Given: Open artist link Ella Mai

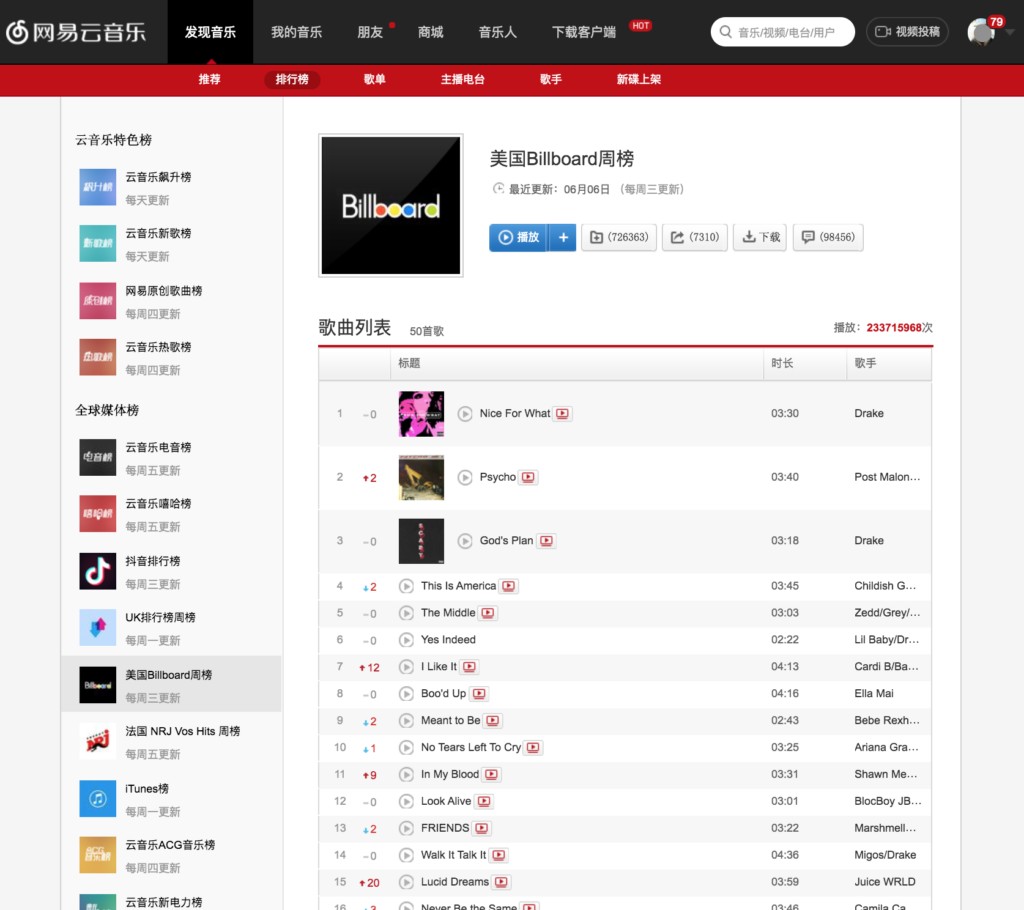Looking at the screenshot, I should pyautogui.click(x=874, y=694).
